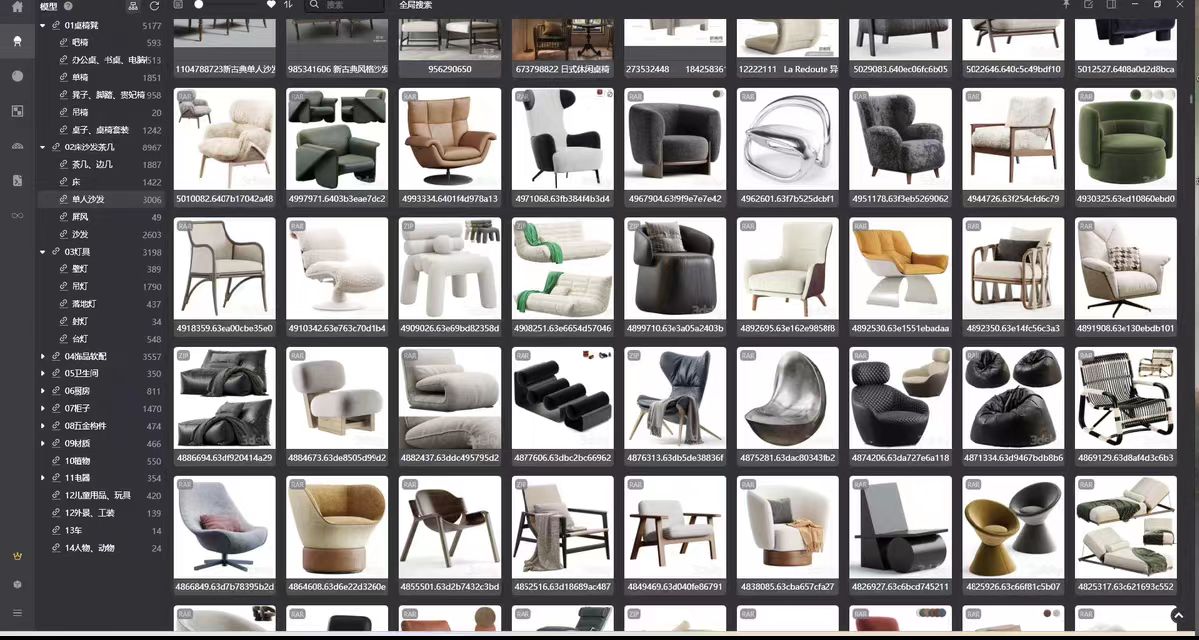Open the dome HDRI icon in sidebar
1199x640 pixels.
pos(17,146)
